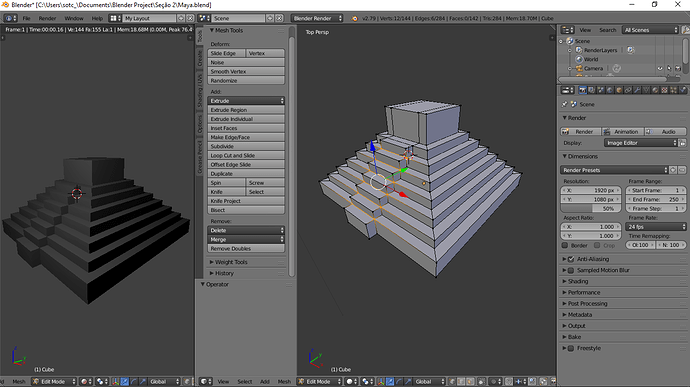This screenshot has height=387, width=690.
Task: Open the World properties tab icon
Action: tap(610, 90)
